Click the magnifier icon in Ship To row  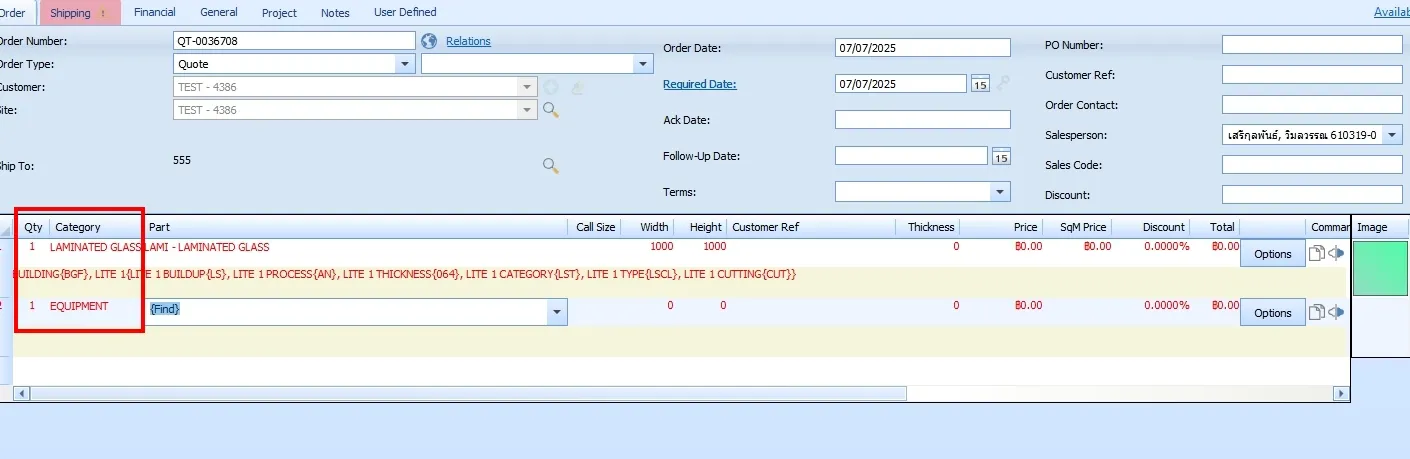(550, 165)
